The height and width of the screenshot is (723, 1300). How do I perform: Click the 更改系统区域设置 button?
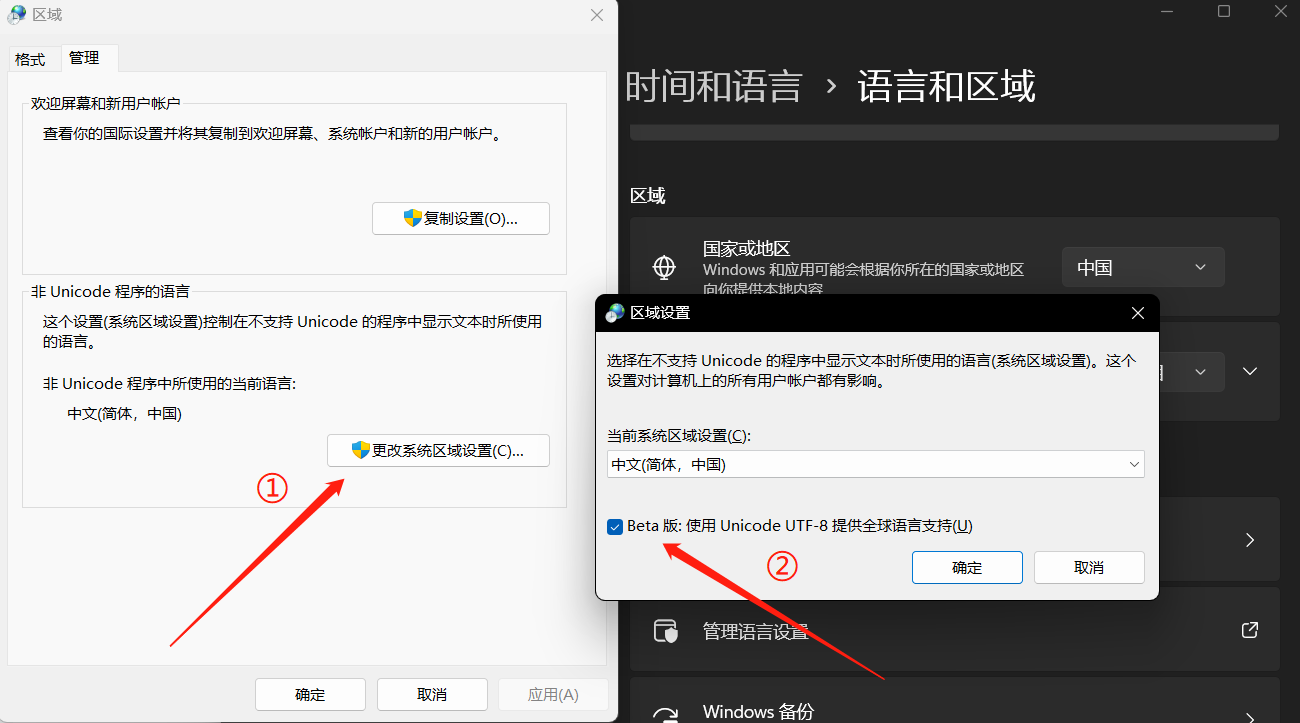tap(438, 450)
